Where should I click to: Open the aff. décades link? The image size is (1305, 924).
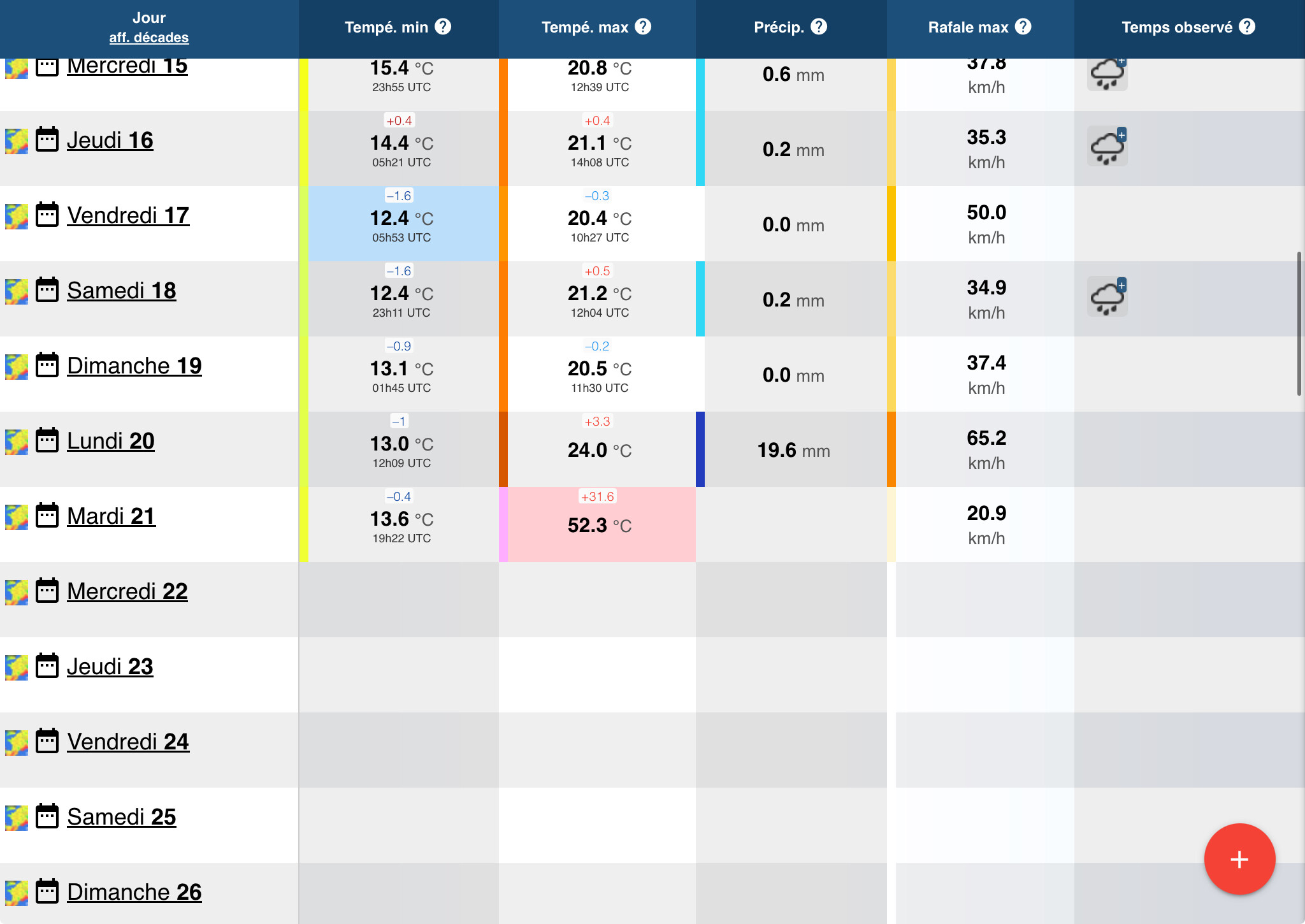148,38
